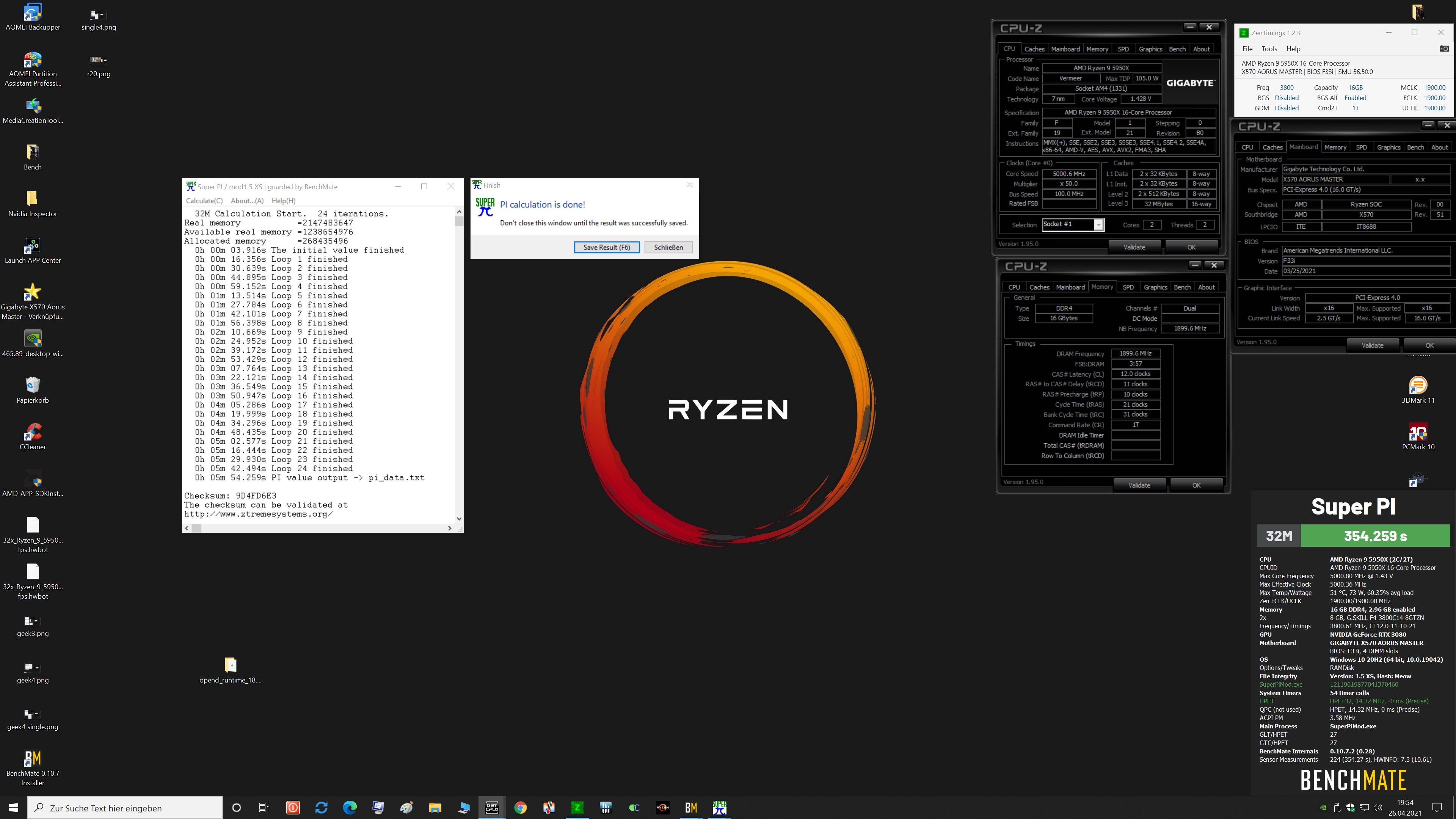1456x819 pixels.
Task: Open Microsoft Edge from the taskbar
Action: 350,808
